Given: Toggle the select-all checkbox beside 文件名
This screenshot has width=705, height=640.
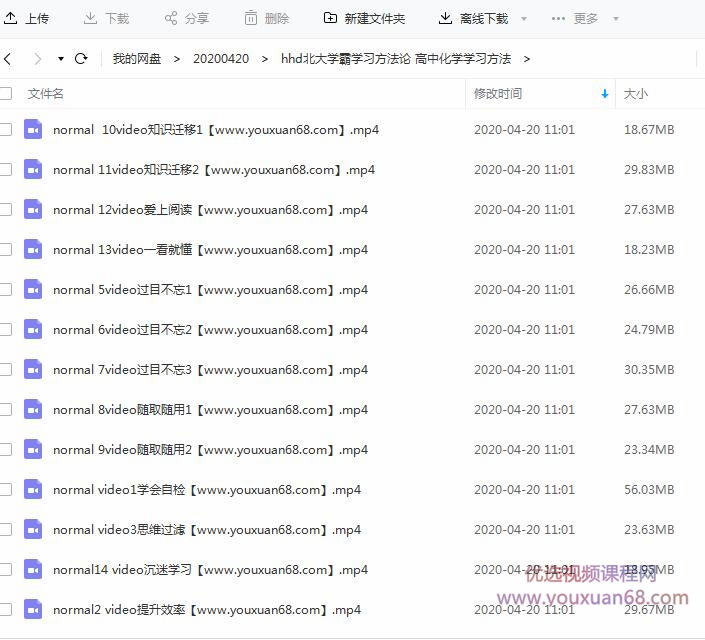Looking at the screenshot, I should [5, 94].
